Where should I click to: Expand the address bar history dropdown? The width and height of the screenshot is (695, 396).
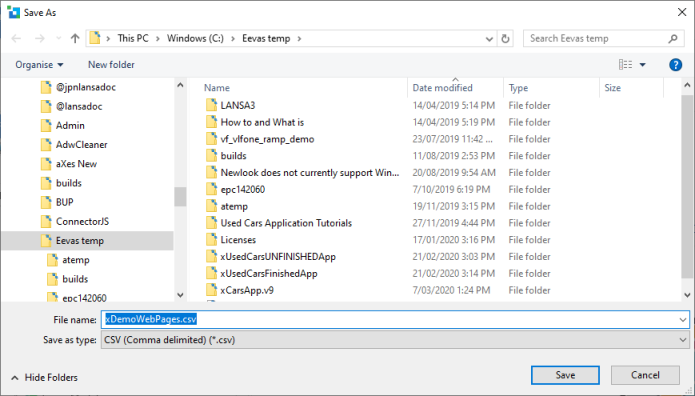click(489, 39)
